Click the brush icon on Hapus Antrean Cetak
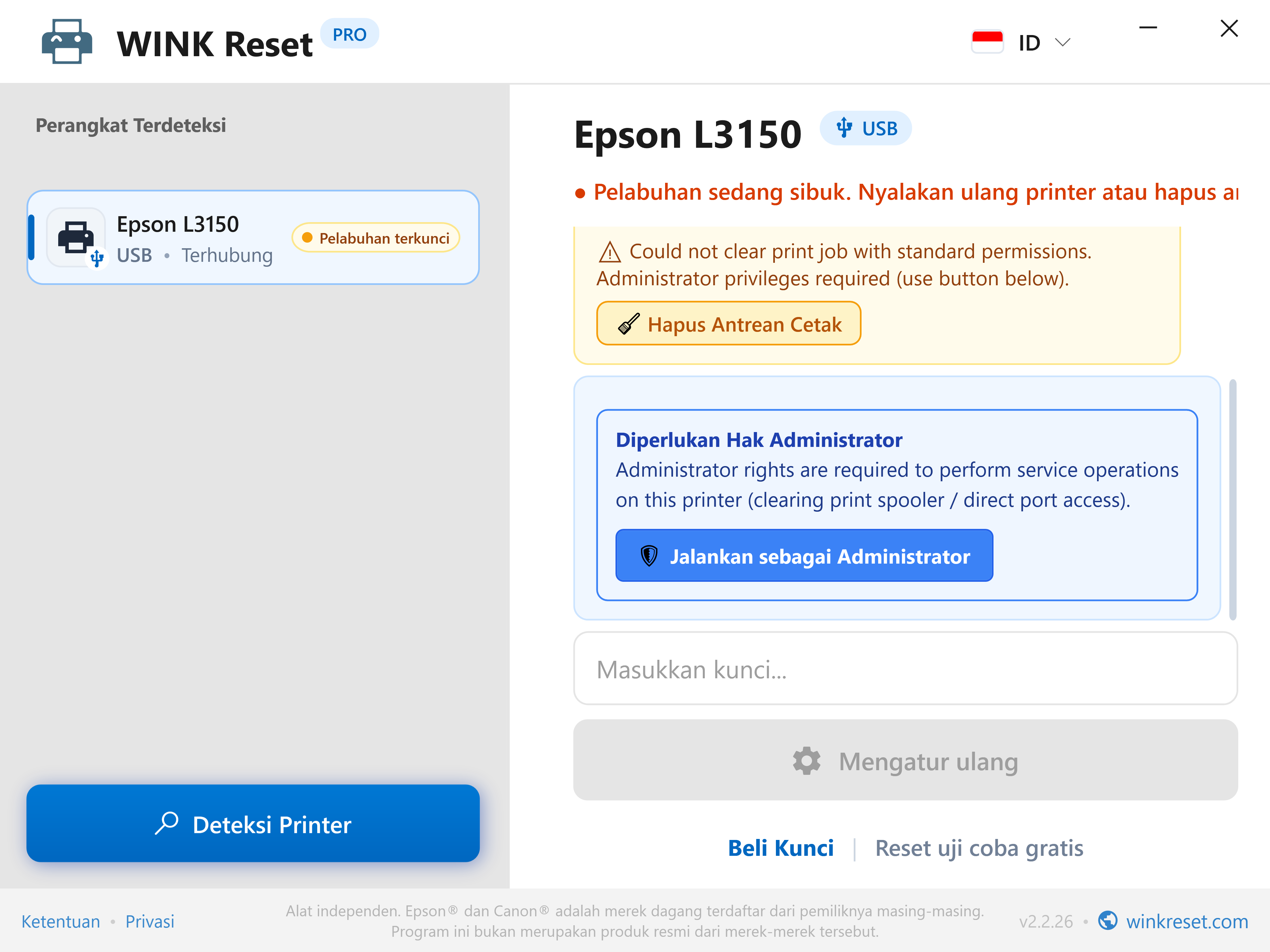Viewport: 1270px width, 952px height. (629, 324)
